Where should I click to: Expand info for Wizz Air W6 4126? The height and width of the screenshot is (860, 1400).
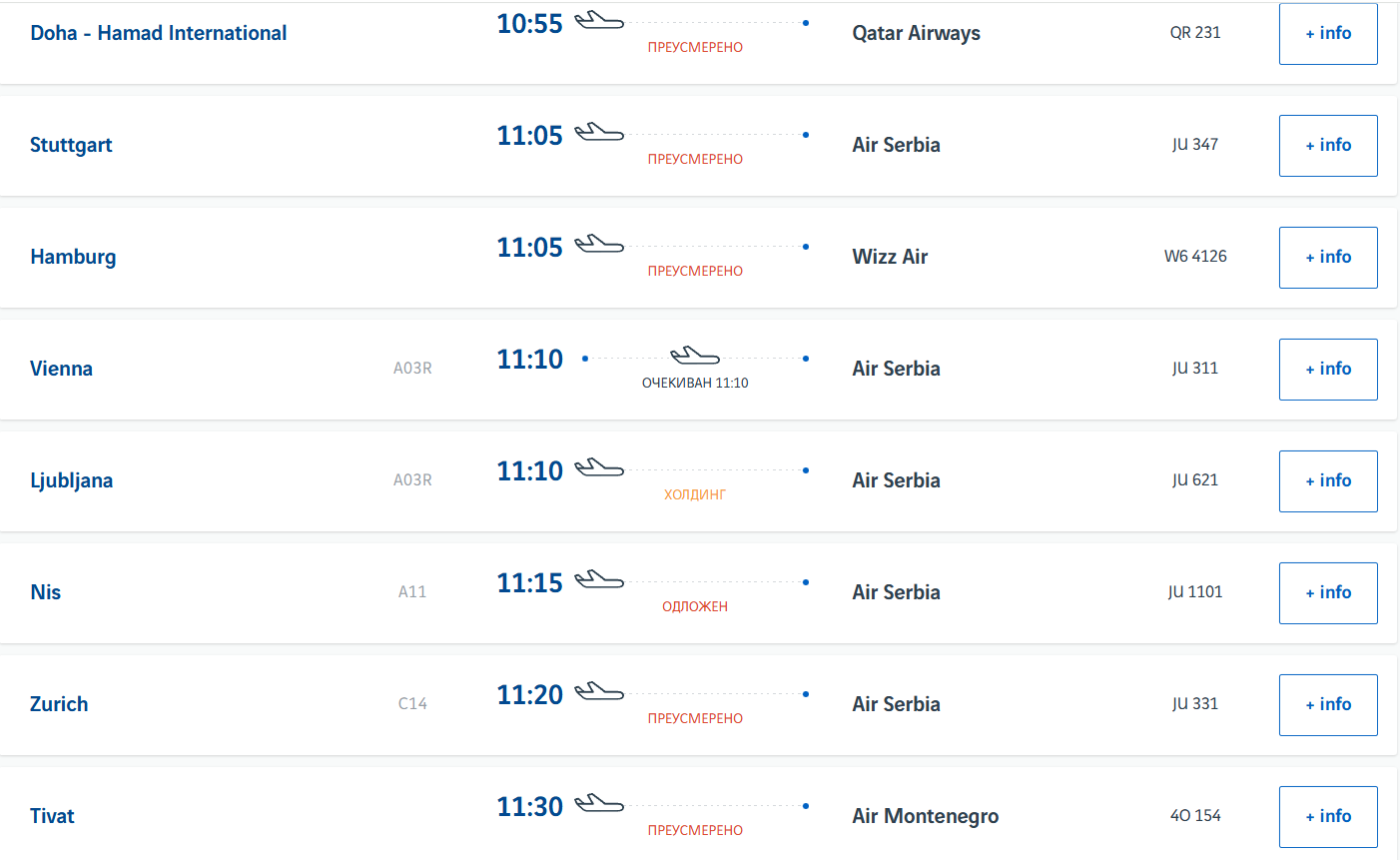point(1328,258)
